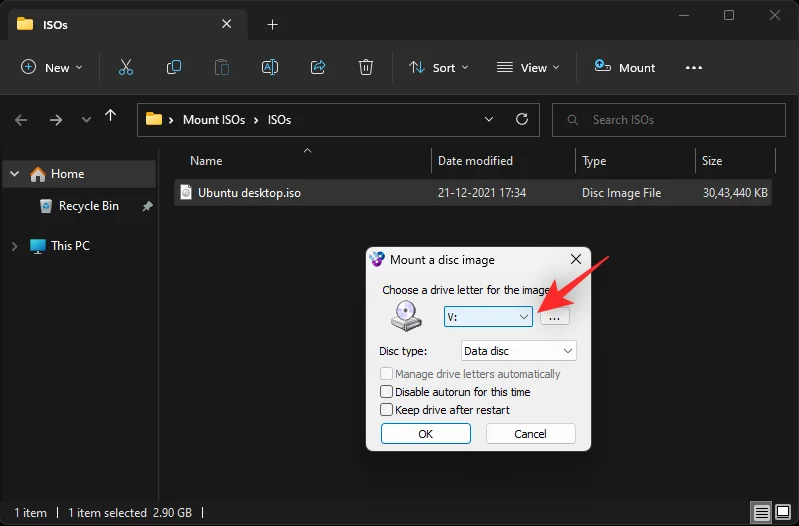Click the 30,43,440 KB size cell

(735, 193)
